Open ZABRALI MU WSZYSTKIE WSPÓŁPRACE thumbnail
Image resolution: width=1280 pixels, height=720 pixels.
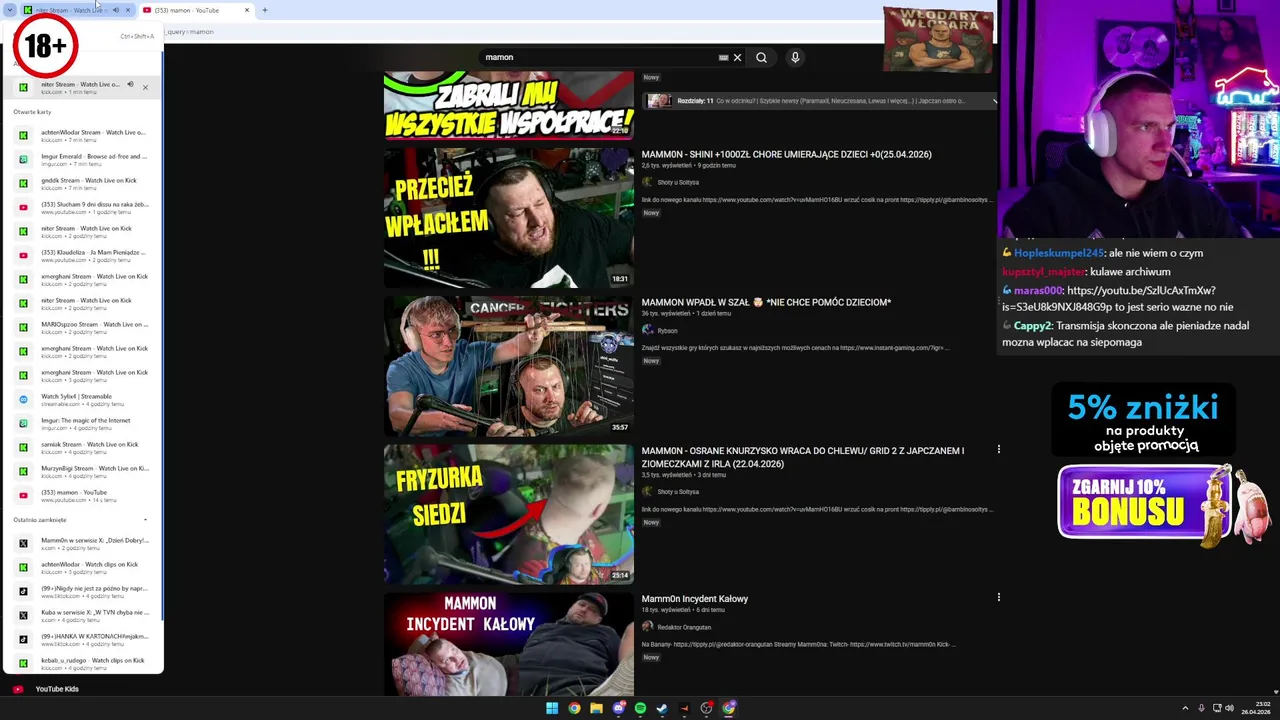point(509,105)
